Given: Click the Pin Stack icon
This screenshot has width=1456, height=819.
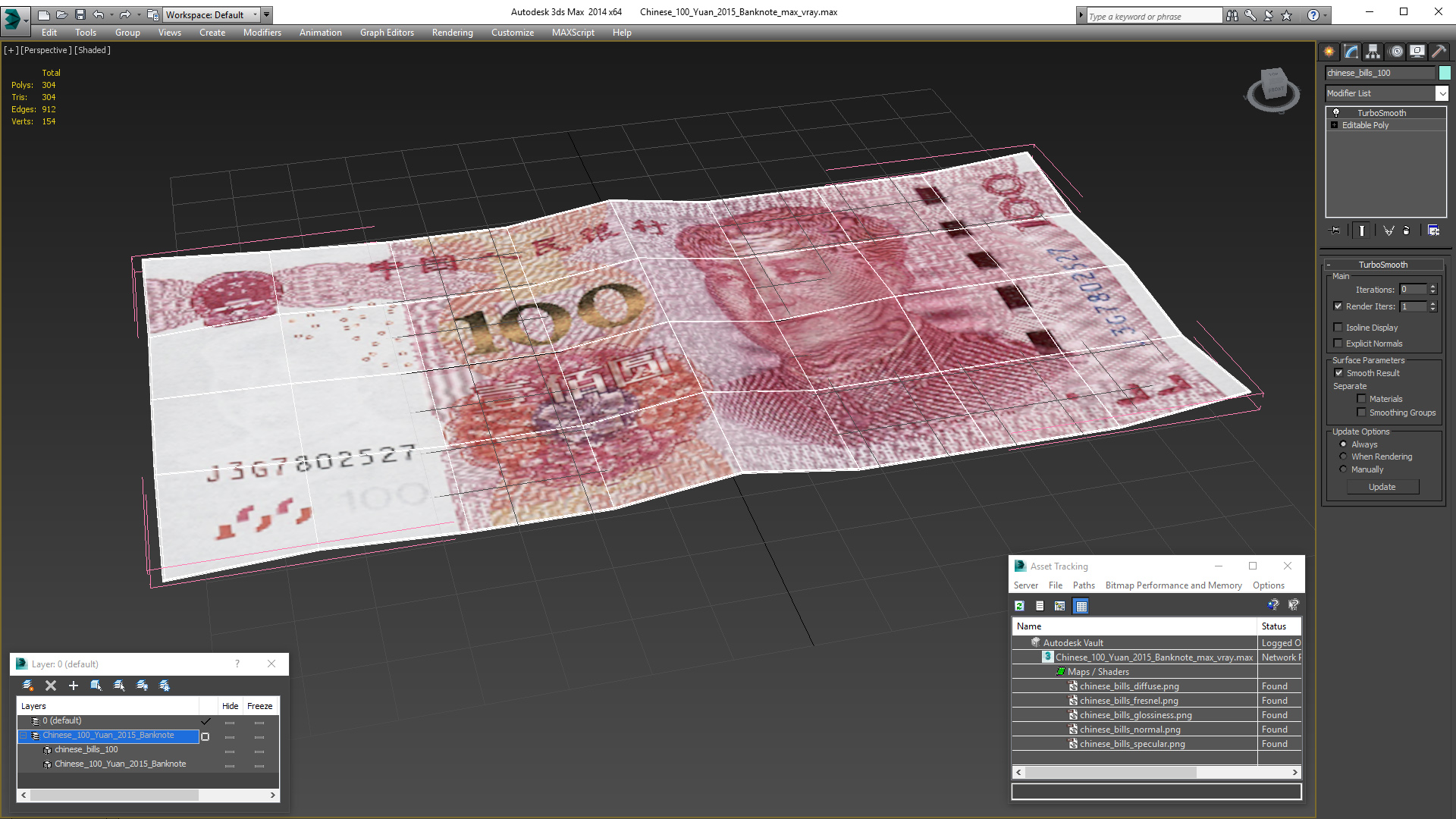Looking at the screenshot, I should pyautogui.click(x=1335, y=231).
